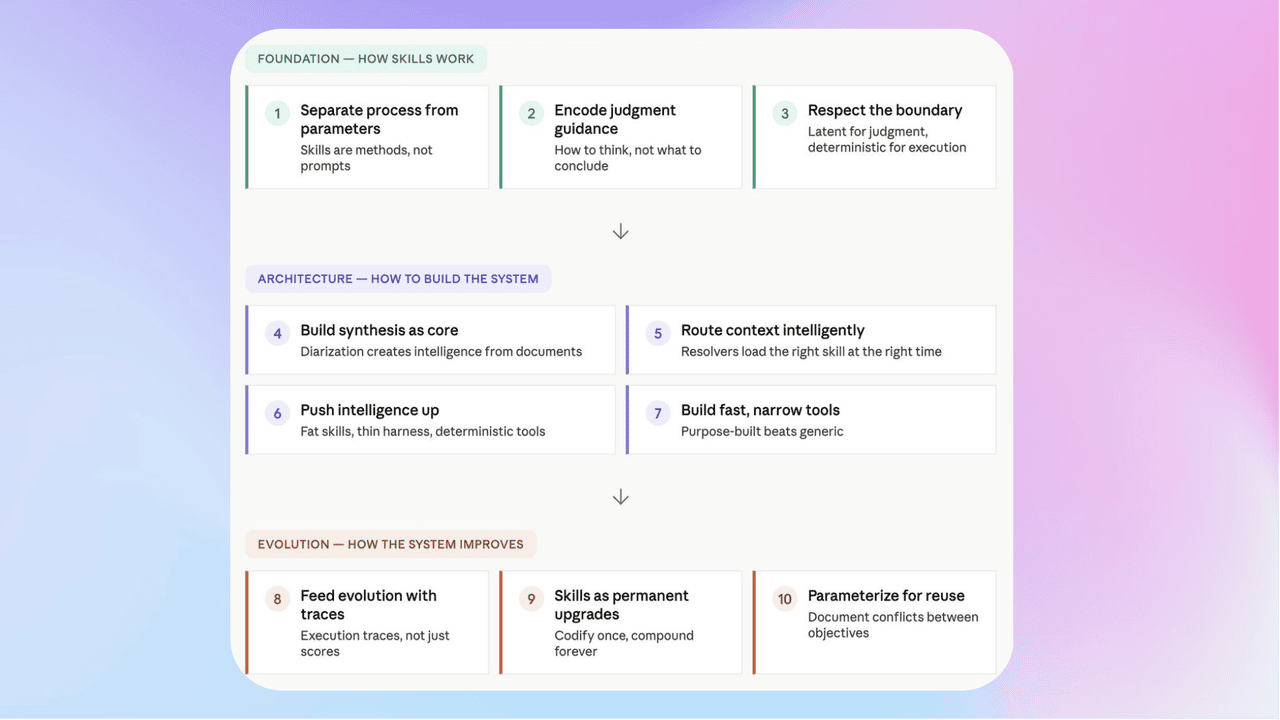Select the Architecture — How to Build label
Image resolution: width=1280 pixels, height=720 pixels.
(x=398, y=279)
